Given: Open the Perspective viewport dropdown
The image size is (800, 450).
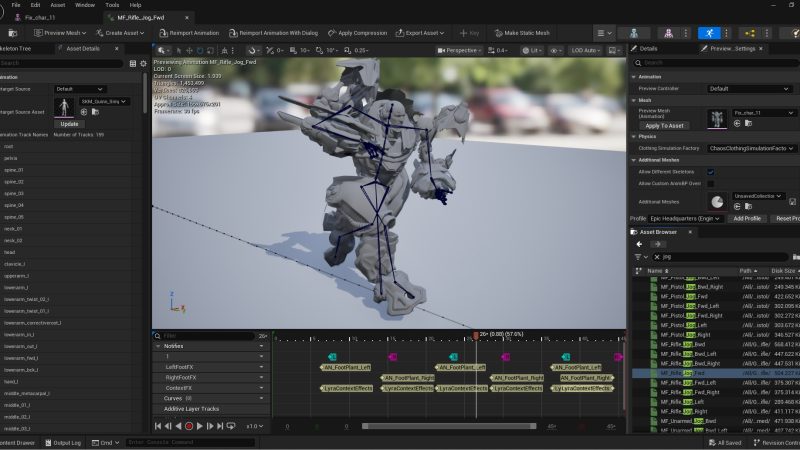Looking at the screenshot, I should 461,50.
